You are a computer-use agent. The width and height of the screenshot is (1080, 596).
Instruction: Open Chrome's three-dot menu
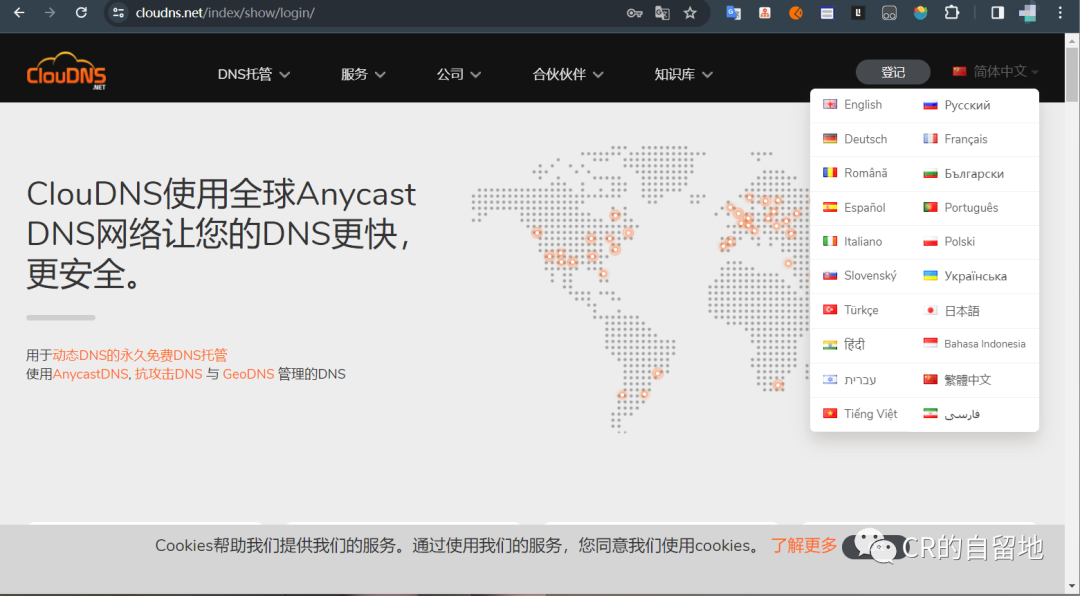1060,13
